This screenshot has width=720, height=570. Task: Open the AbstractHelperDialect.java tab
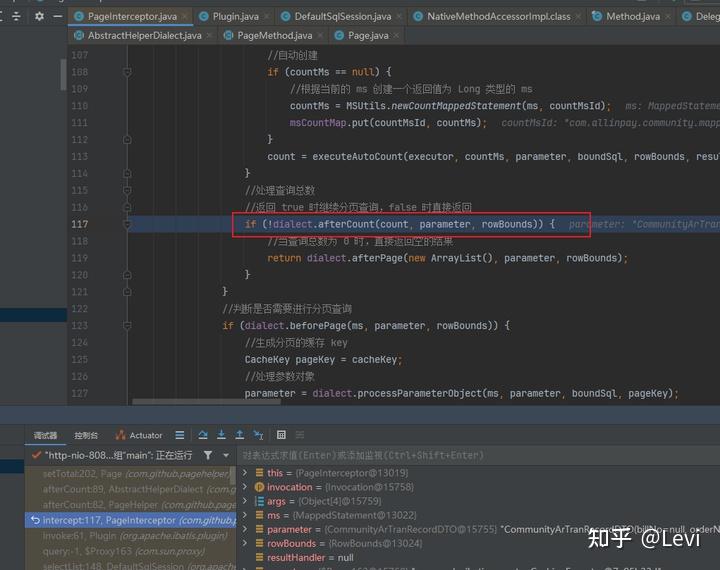145,35
